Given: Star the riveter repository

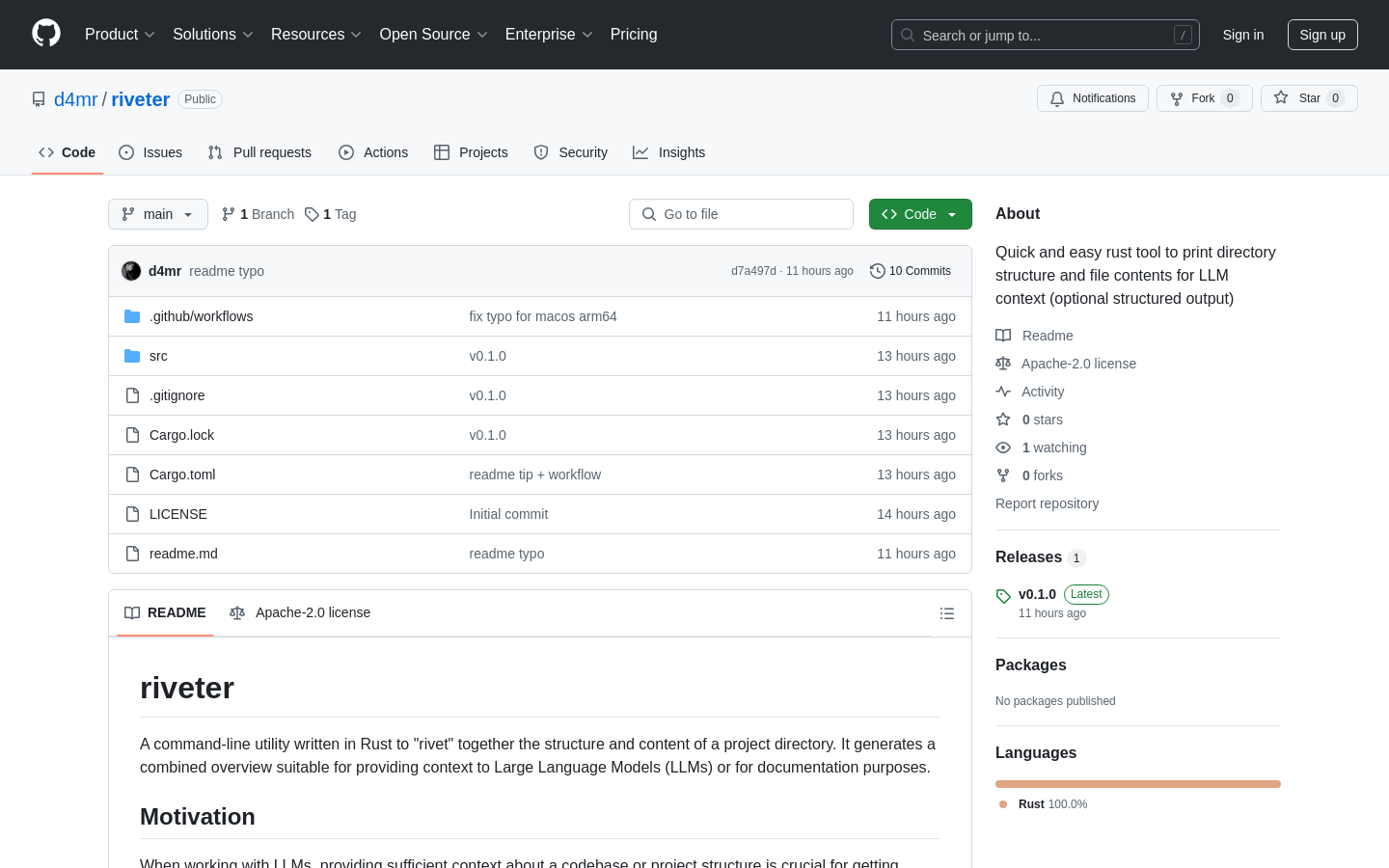Looking at the screenshot, I should pyautogui.click(x=1309, y=98).
